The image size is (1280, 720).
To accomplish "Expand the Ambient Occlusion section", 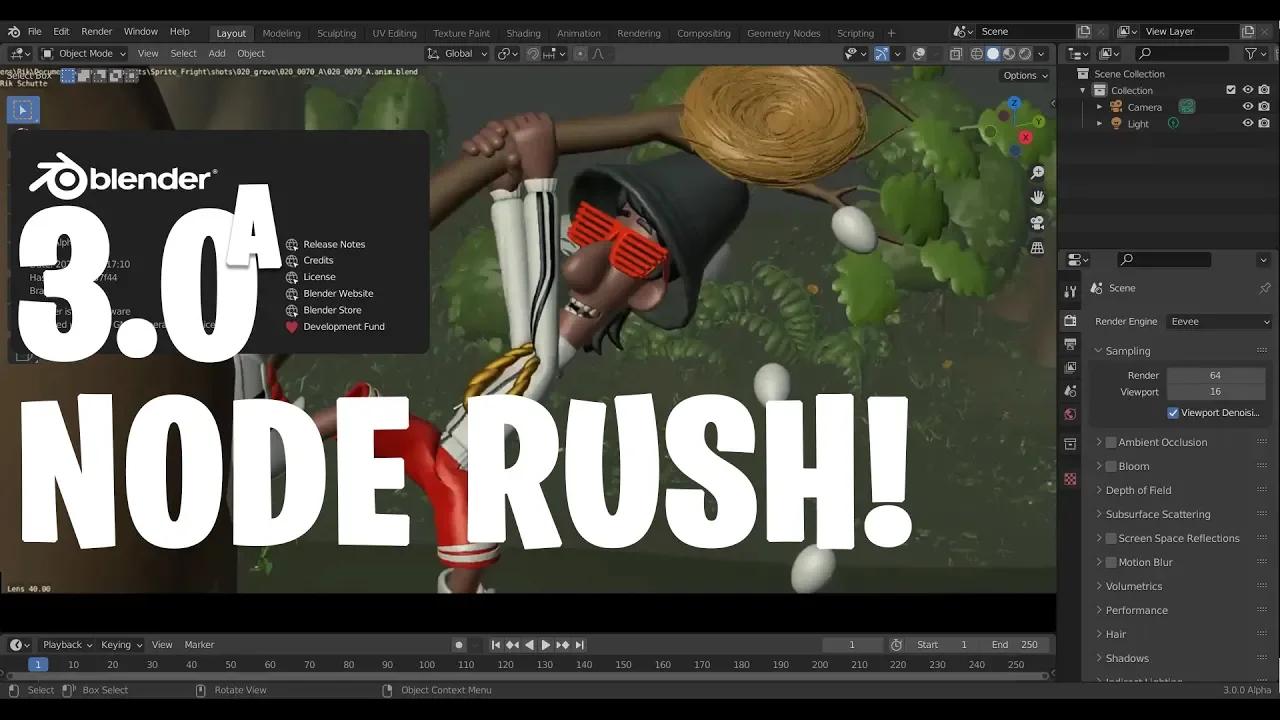I will [1098, 442].
